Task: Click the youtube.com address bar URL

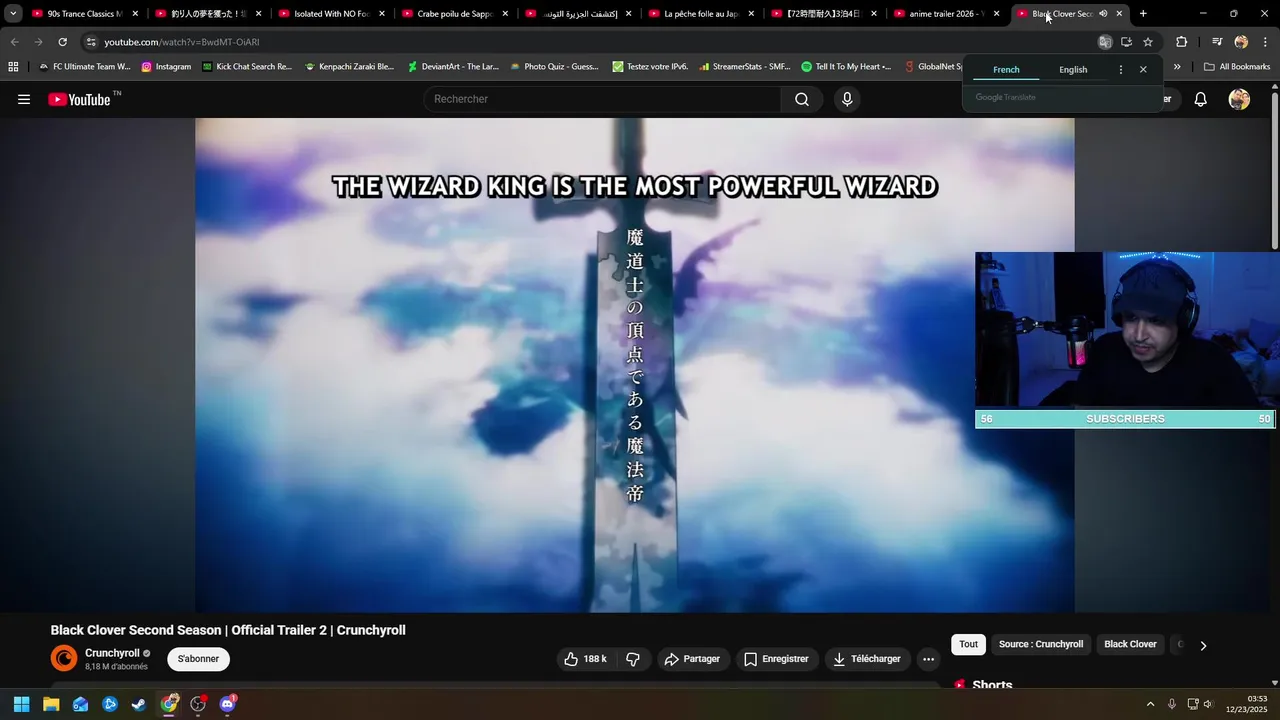Action: click(182, 42)
